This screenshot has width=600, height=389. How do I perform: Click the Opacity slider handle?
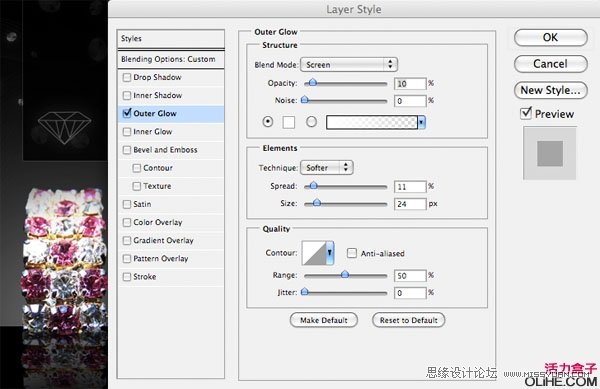[313, 83]
